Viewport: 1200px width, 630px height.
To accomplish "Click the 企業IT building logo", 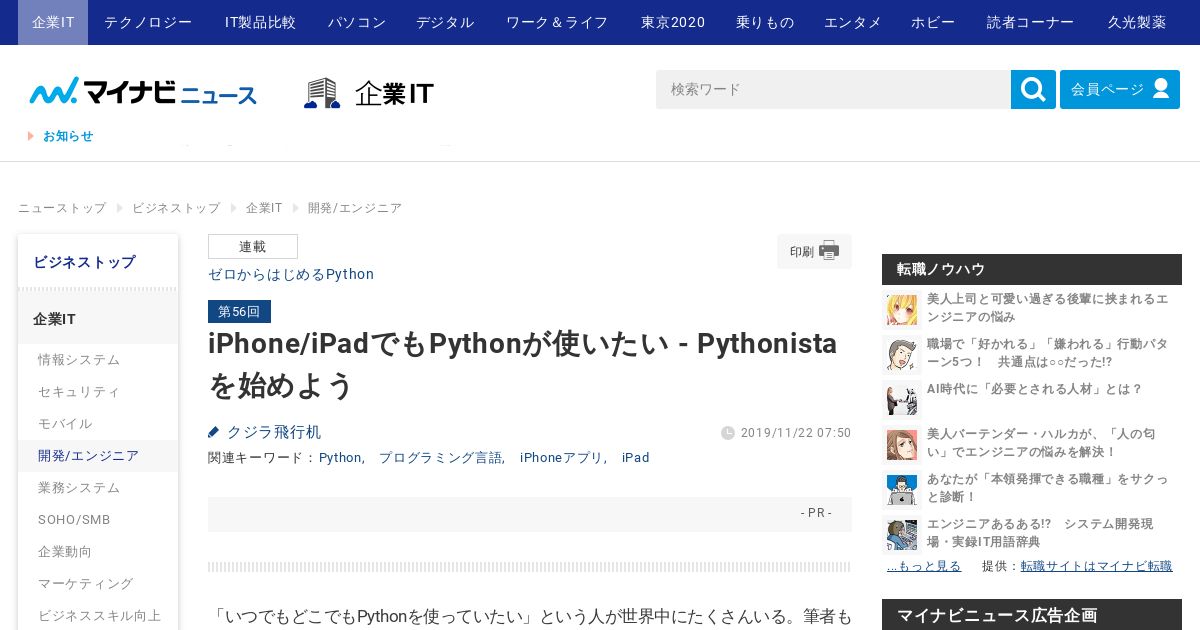I will click(369, 93).
